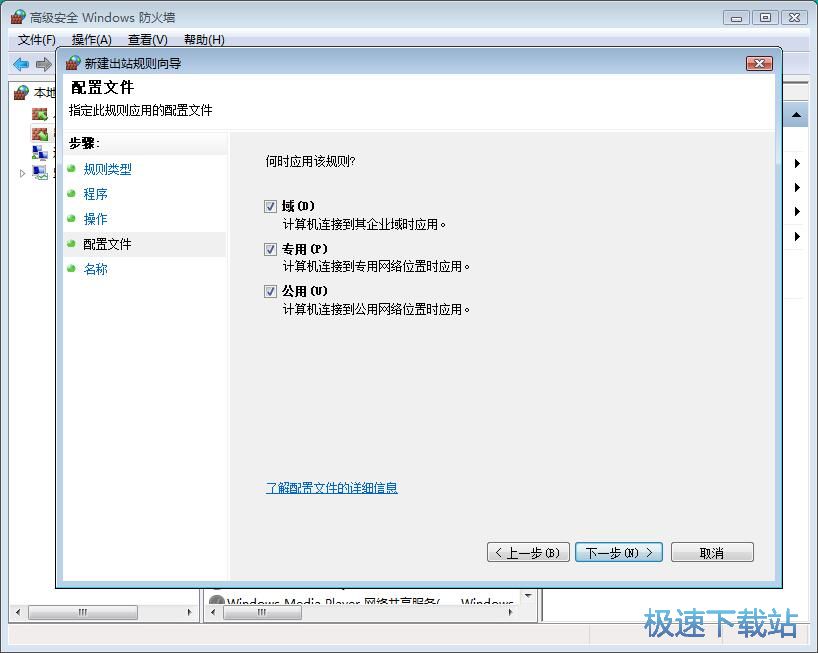Click the firewall icon in main title bar
The width and height of the screenshot is (818, 653).
coord(18,17)
